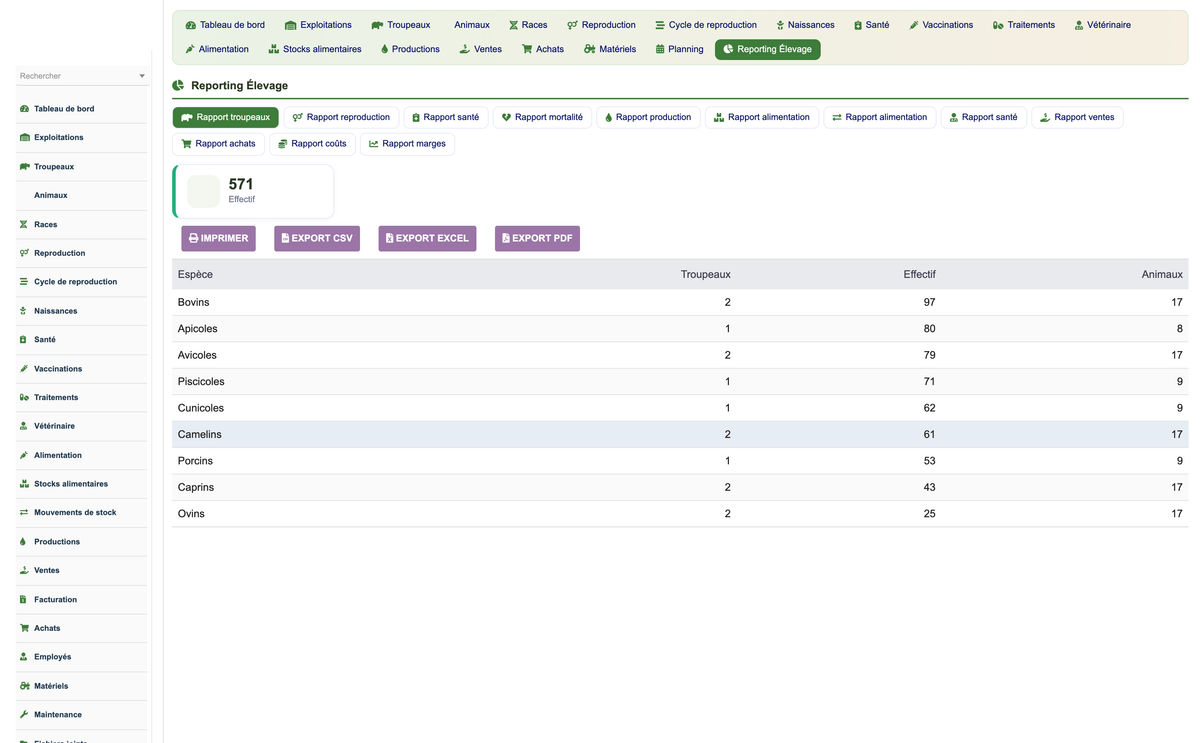Screen dimensions: 1200x743
Task: Click the Planning calendar icon in the top navigation
Action: tap(660, 49)
